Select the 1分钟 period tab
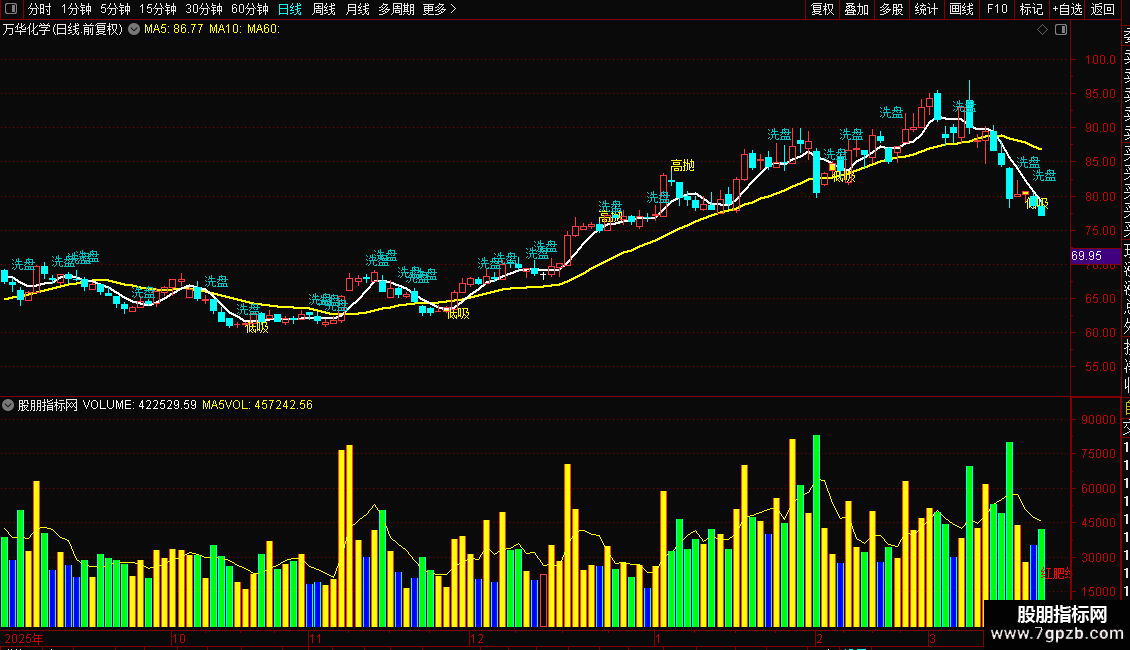The image size is (1130, 650). click(76, 9)
